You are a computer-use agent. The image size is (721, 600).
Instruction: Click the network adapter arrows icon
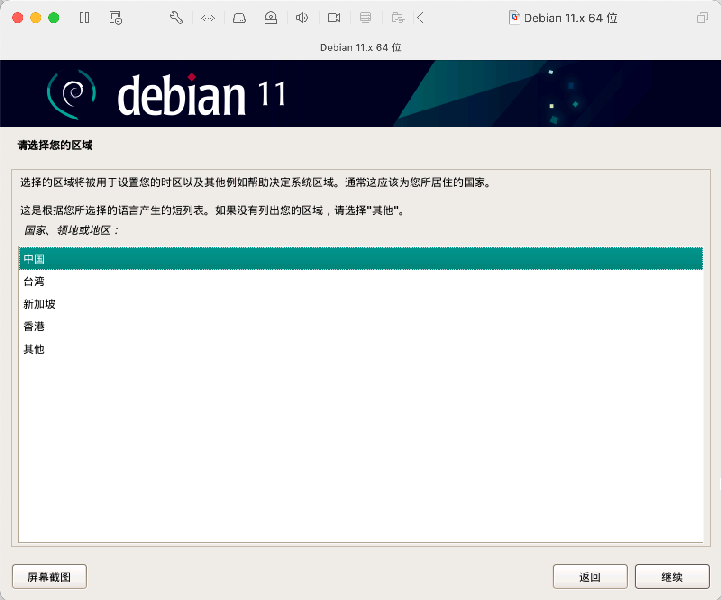208,18
